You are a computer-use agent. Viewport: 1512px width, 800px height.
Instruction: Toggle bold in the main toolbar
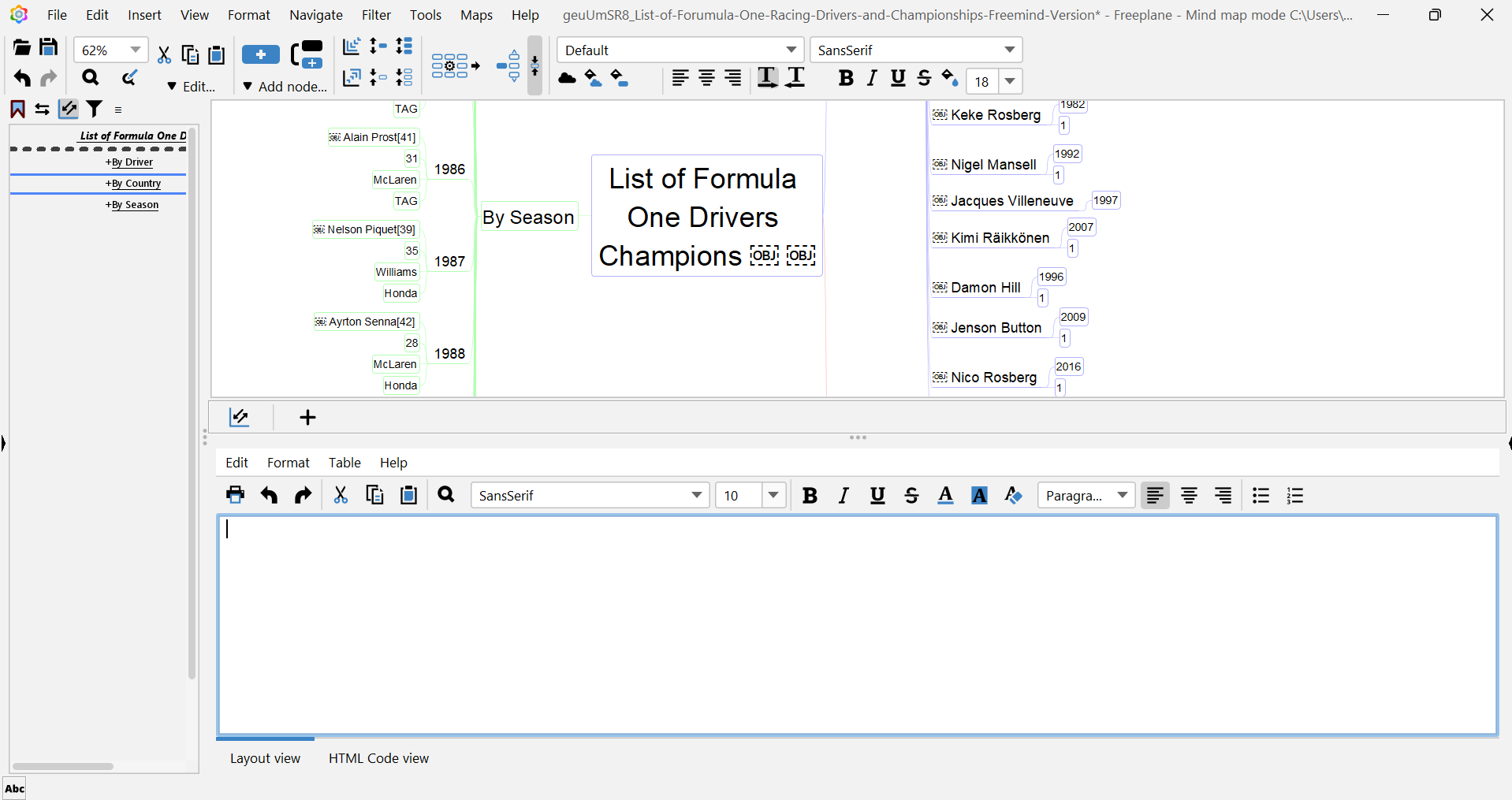point(846,78)
